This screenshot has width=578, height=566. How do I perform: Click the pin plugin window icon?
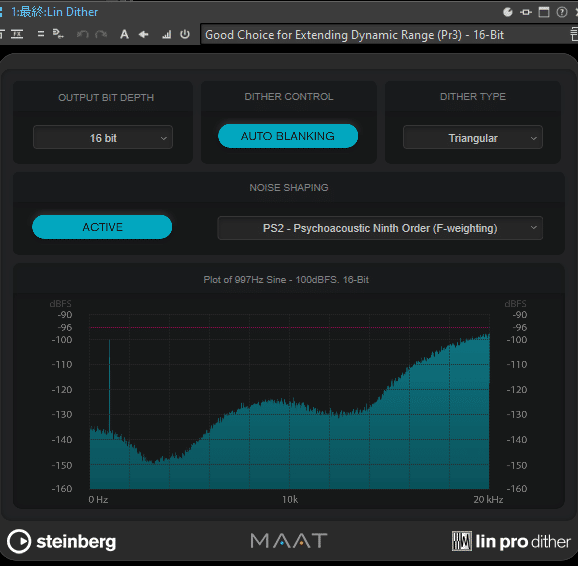tap(526, 12)
